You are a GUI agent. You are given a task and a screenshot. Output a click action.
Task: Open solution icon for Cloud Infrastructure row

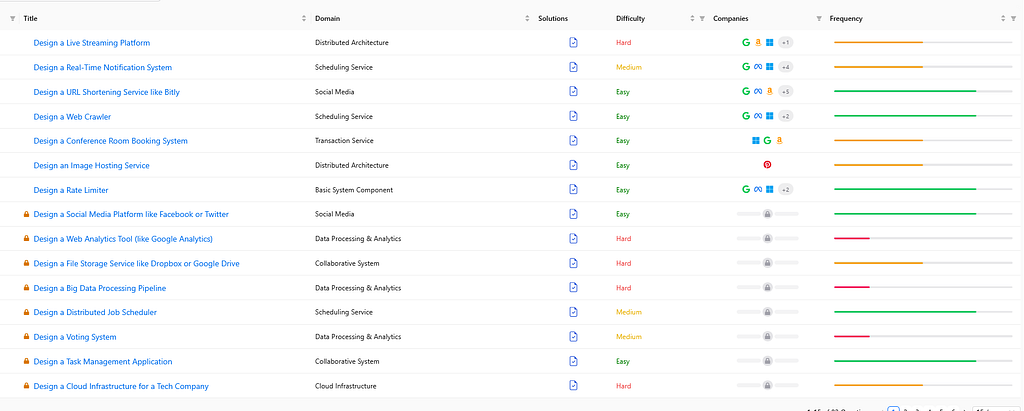coord(573,386)
